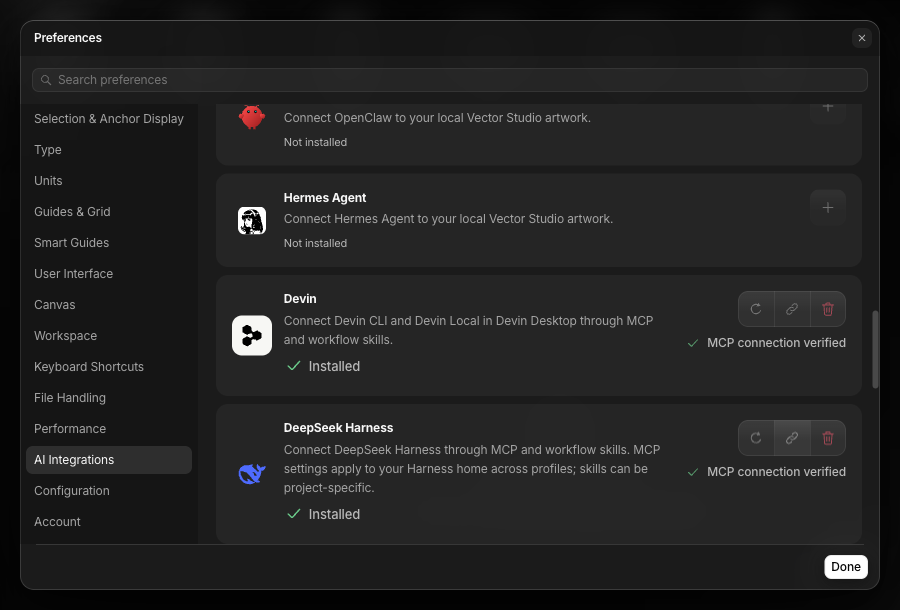Show Keyboard Shortcuts preferences
This screenshot has height=610, width=900.
(109, 367)
